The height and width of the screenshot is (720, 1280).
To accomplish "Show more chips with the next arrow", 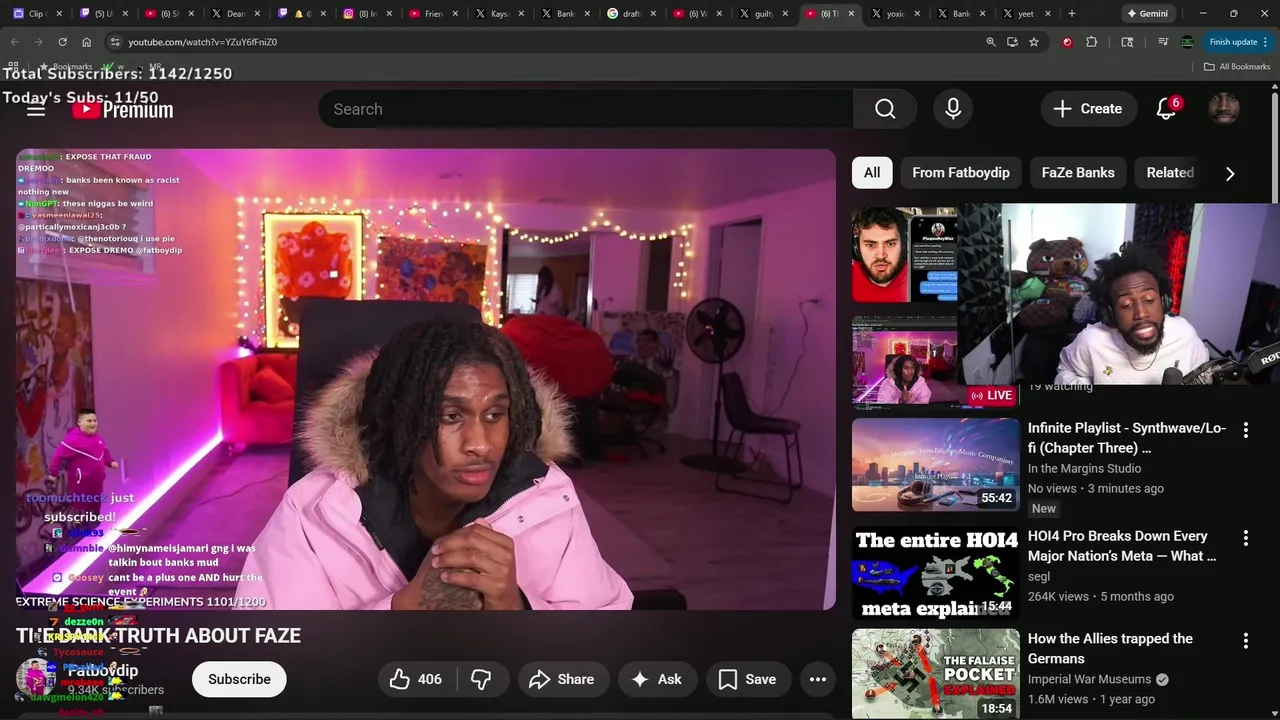I will 1230,173.
